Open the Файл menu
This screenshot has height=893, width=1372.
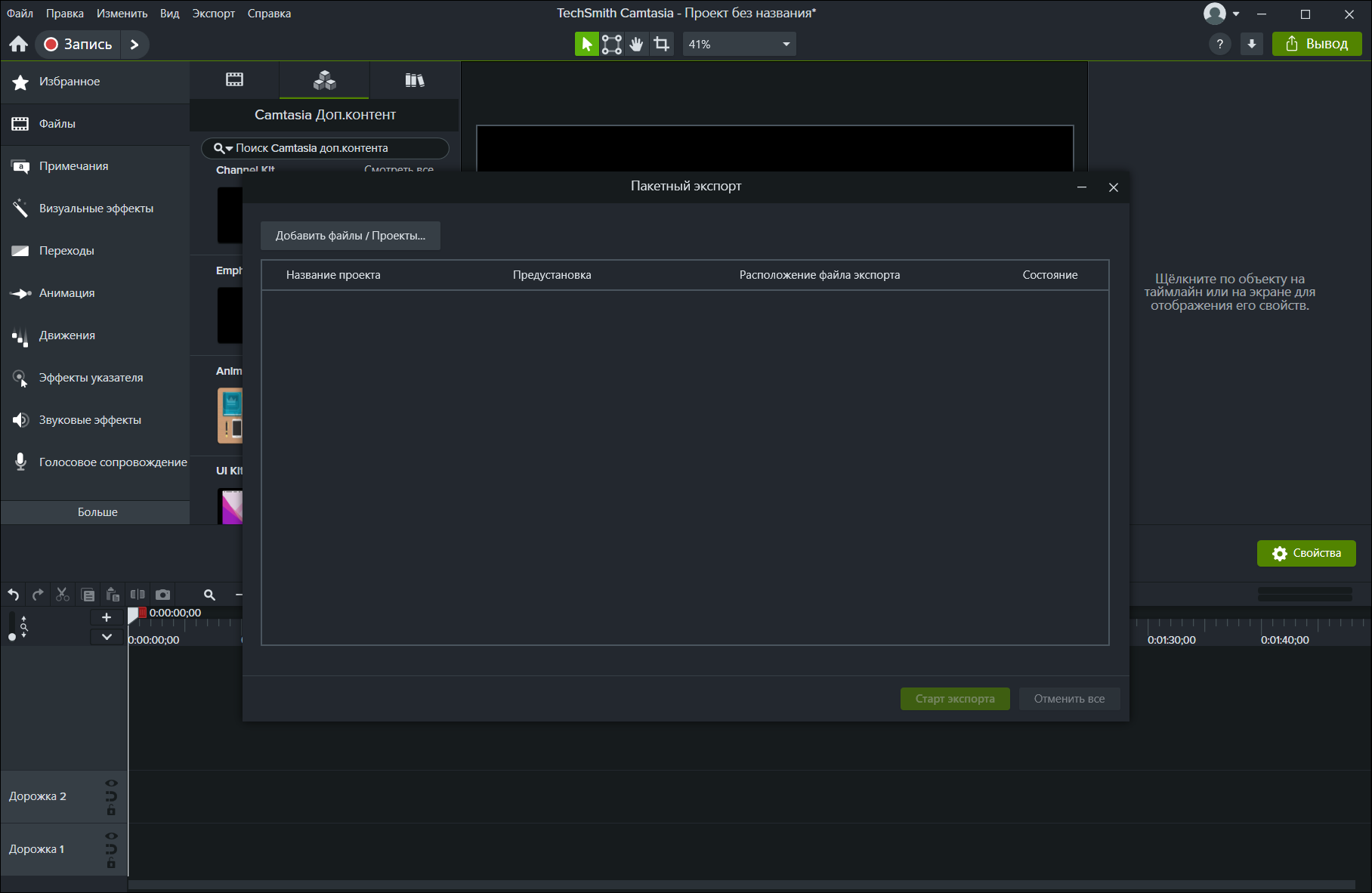coord(20,14)
